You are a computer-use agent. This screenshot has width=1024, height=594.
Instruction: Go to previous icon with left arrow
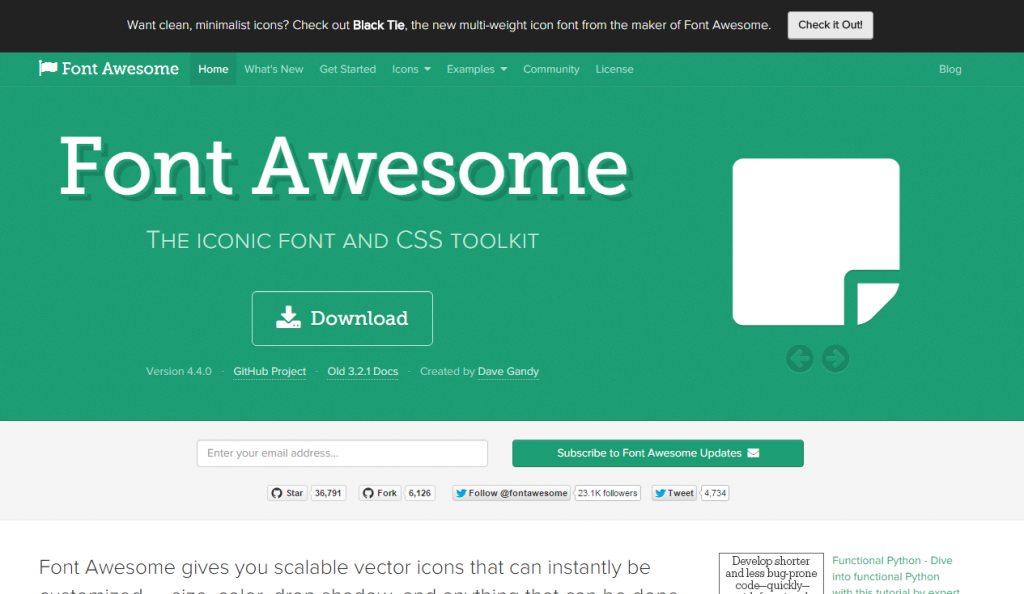click(799, 358)
